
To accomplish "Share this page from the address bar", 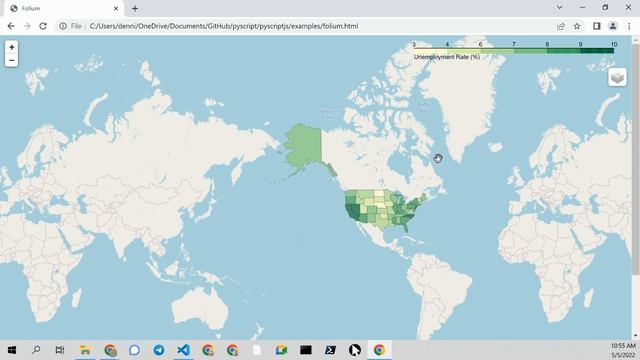I will (x=561, y=26).
